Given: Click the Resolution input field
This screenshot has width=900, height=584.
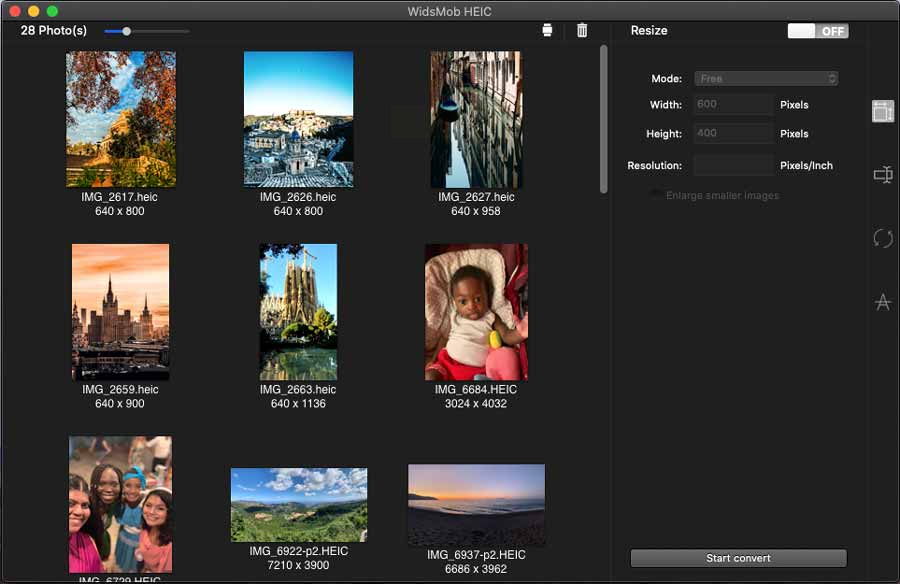Looking at the screenshot, I should pyautogui.click(x=733, y=165).
